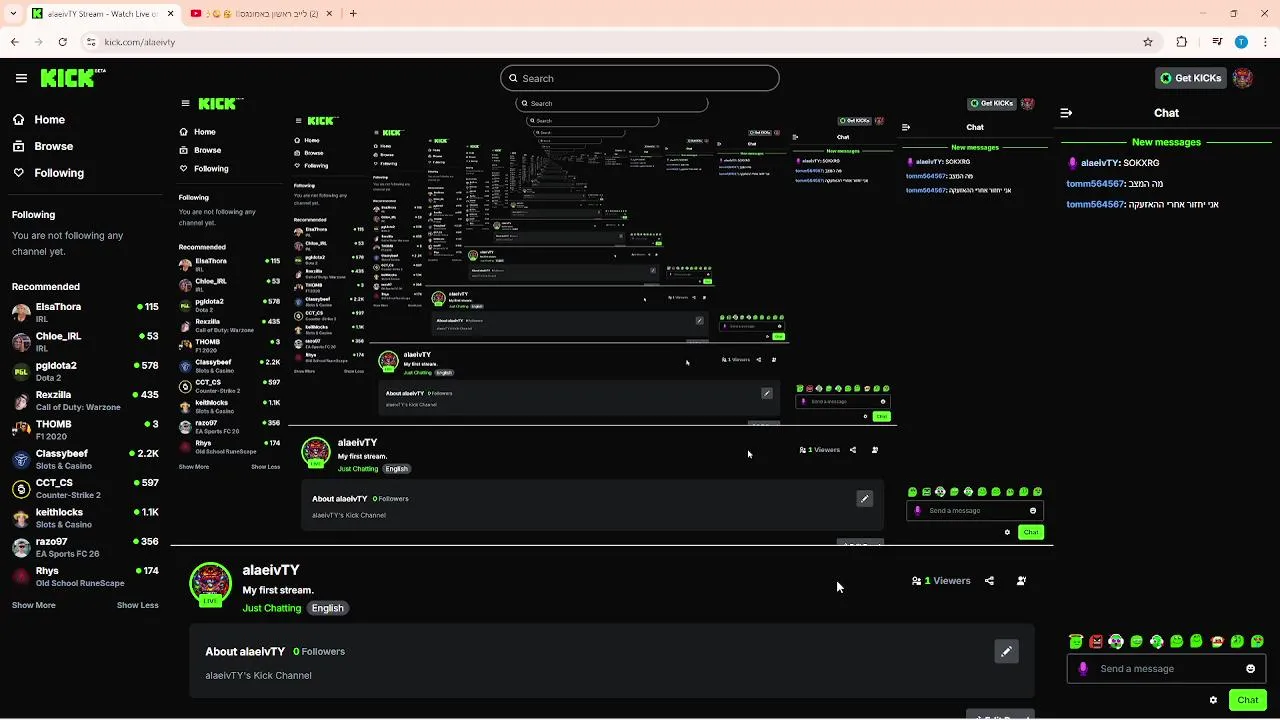Click the KICK logo in header

point(73,78)
